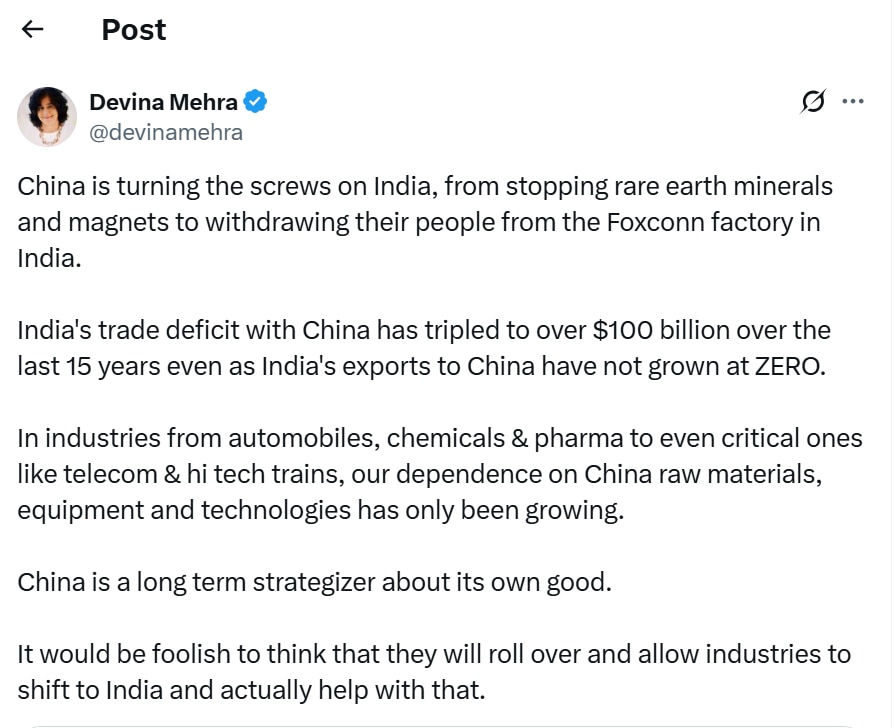Click the word telecom in post
The width and height of the screenshot is (896, 728).
point(110,474)
